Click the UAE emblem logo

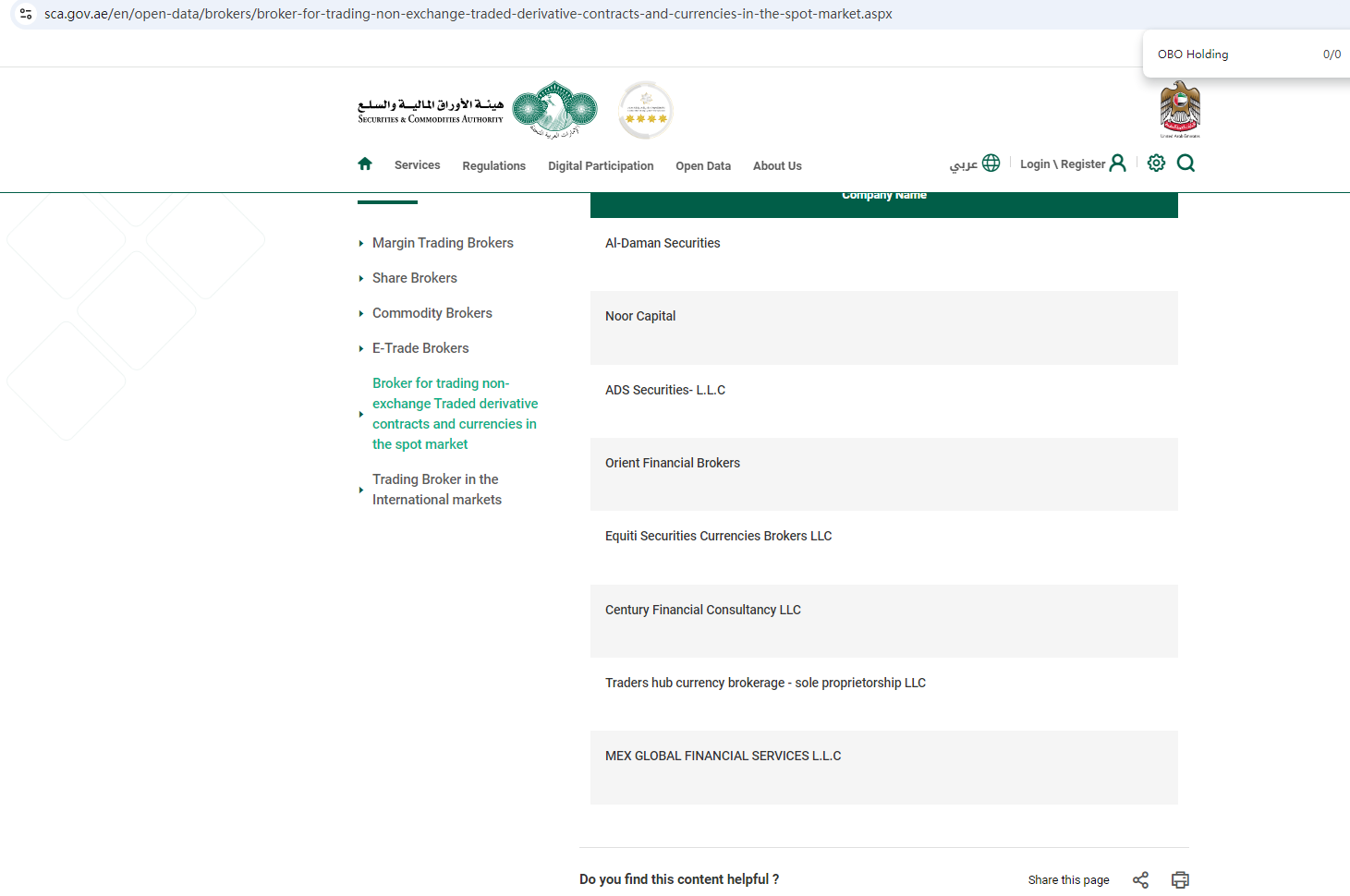pyautogui.click(x=1180, y=109)
